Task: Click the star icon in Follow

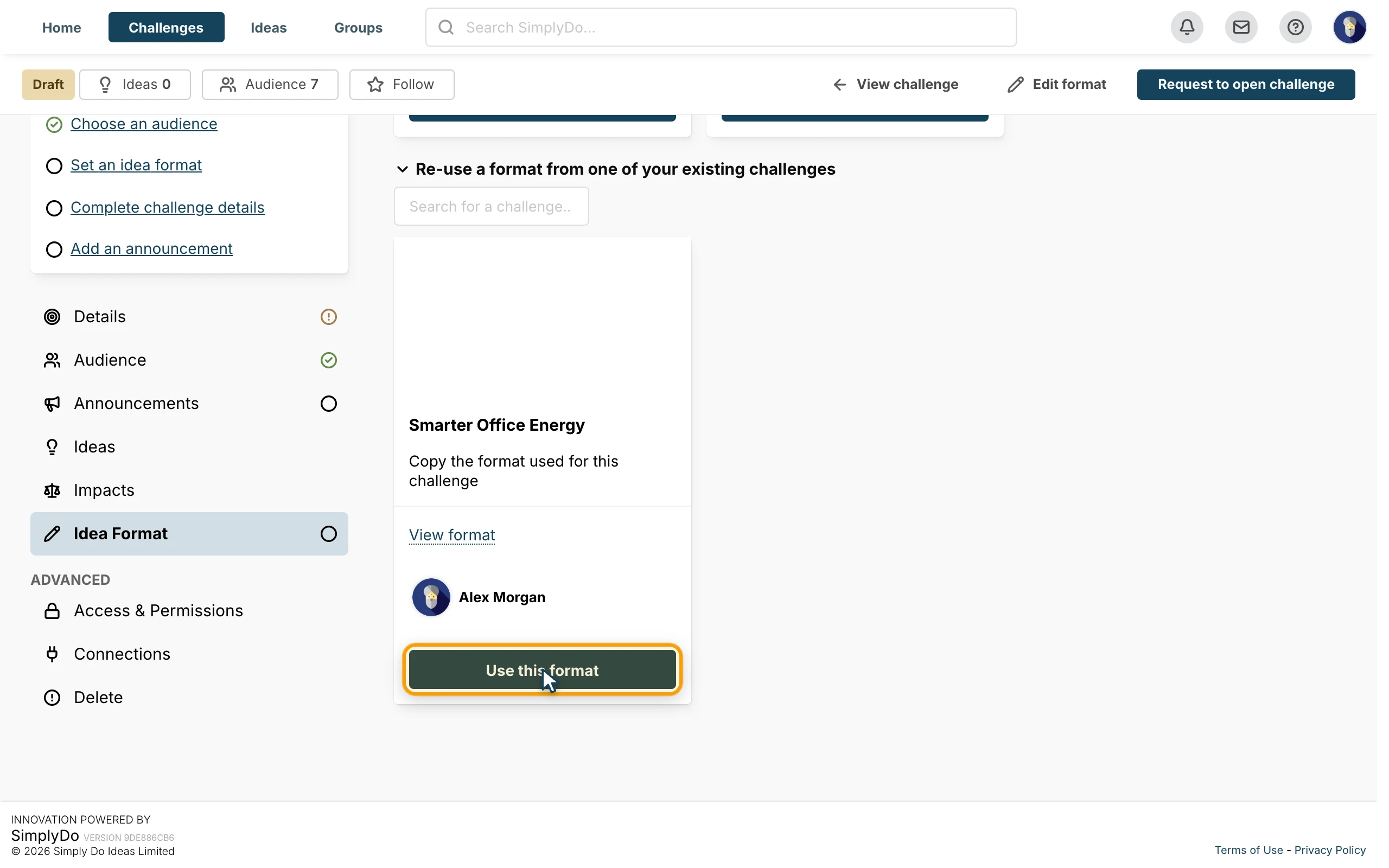Action: [x=375, y=85]
